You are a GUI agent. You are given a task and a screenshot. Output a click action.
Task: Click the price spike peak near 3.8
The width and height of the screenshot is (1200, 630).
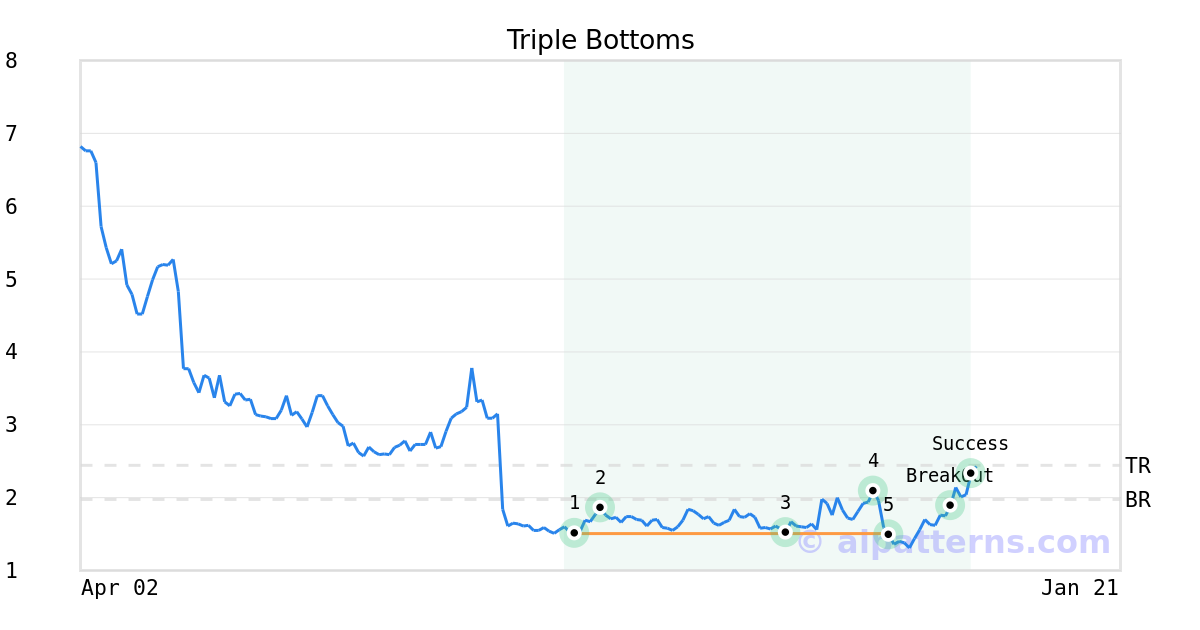472,369
